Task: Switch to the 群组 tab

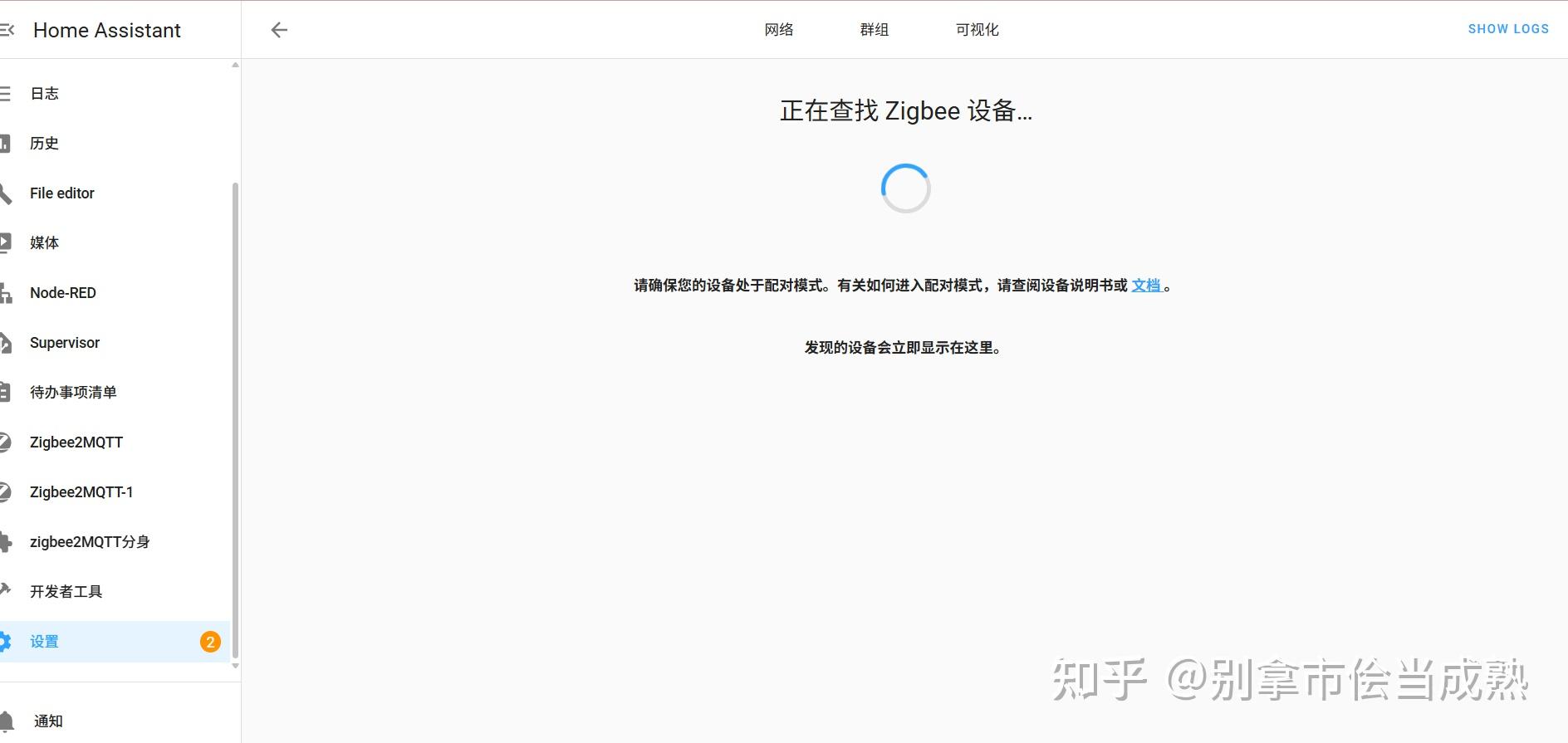Action: [875, 30]
